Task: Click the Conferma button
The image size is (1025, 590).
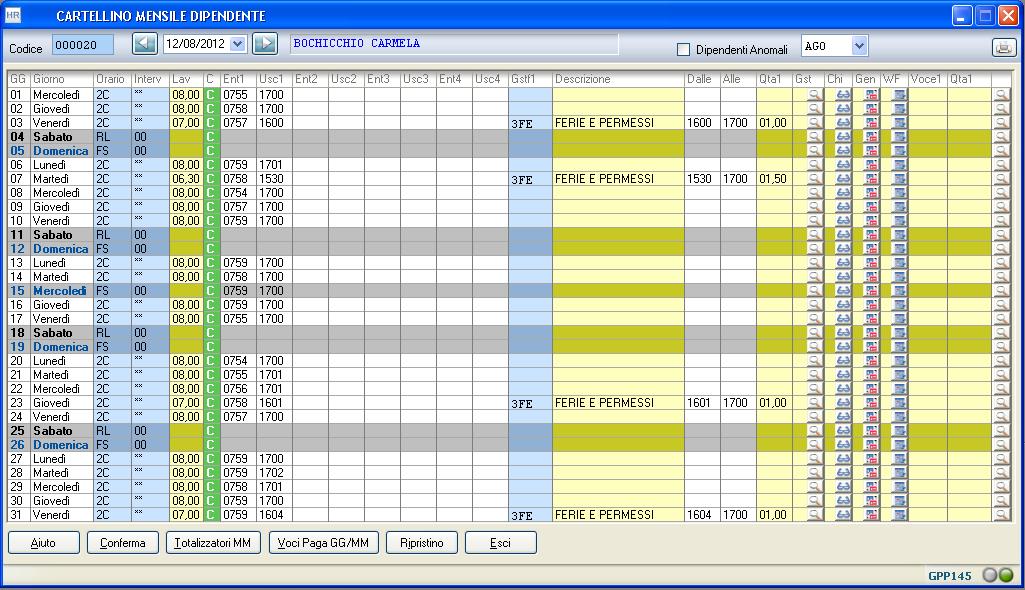Action: tap(123, 543)
